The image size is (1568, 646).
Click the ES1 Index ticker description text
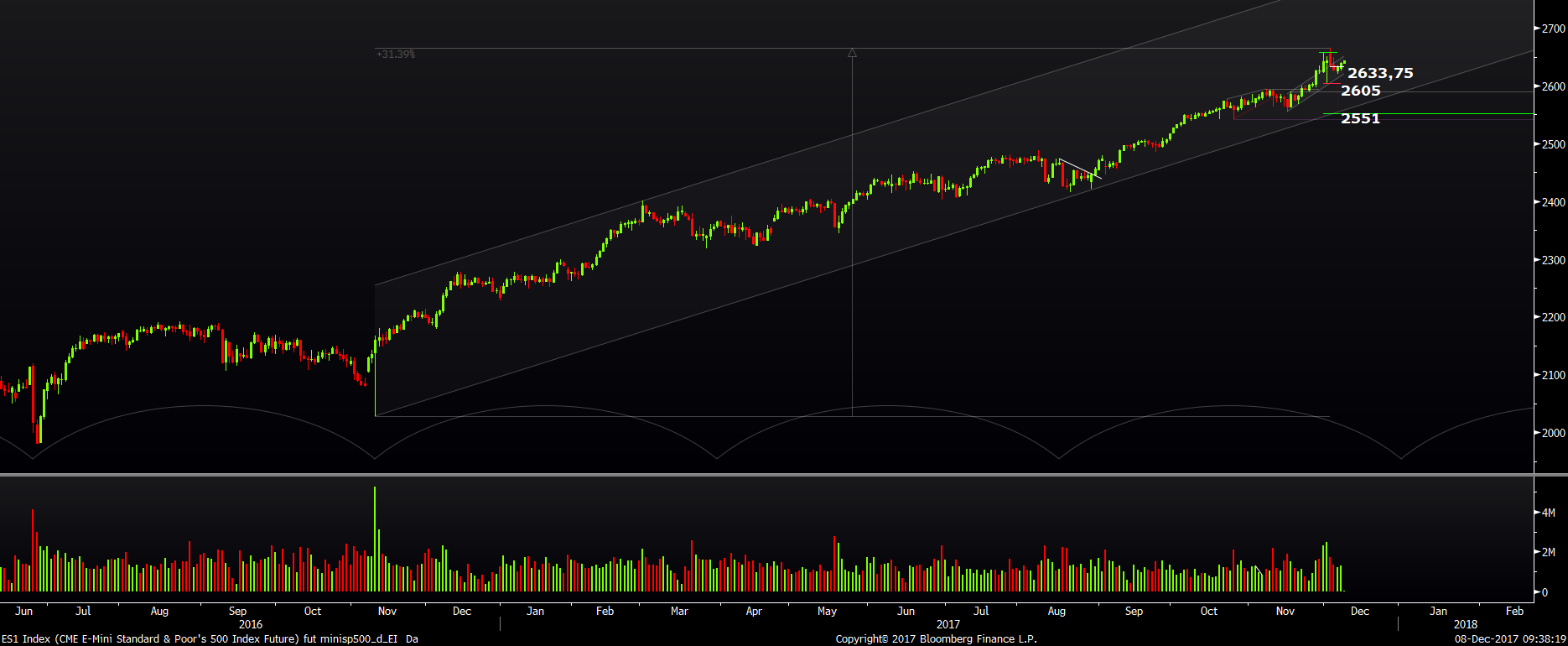pyautogui.click(x=210, y=639)
